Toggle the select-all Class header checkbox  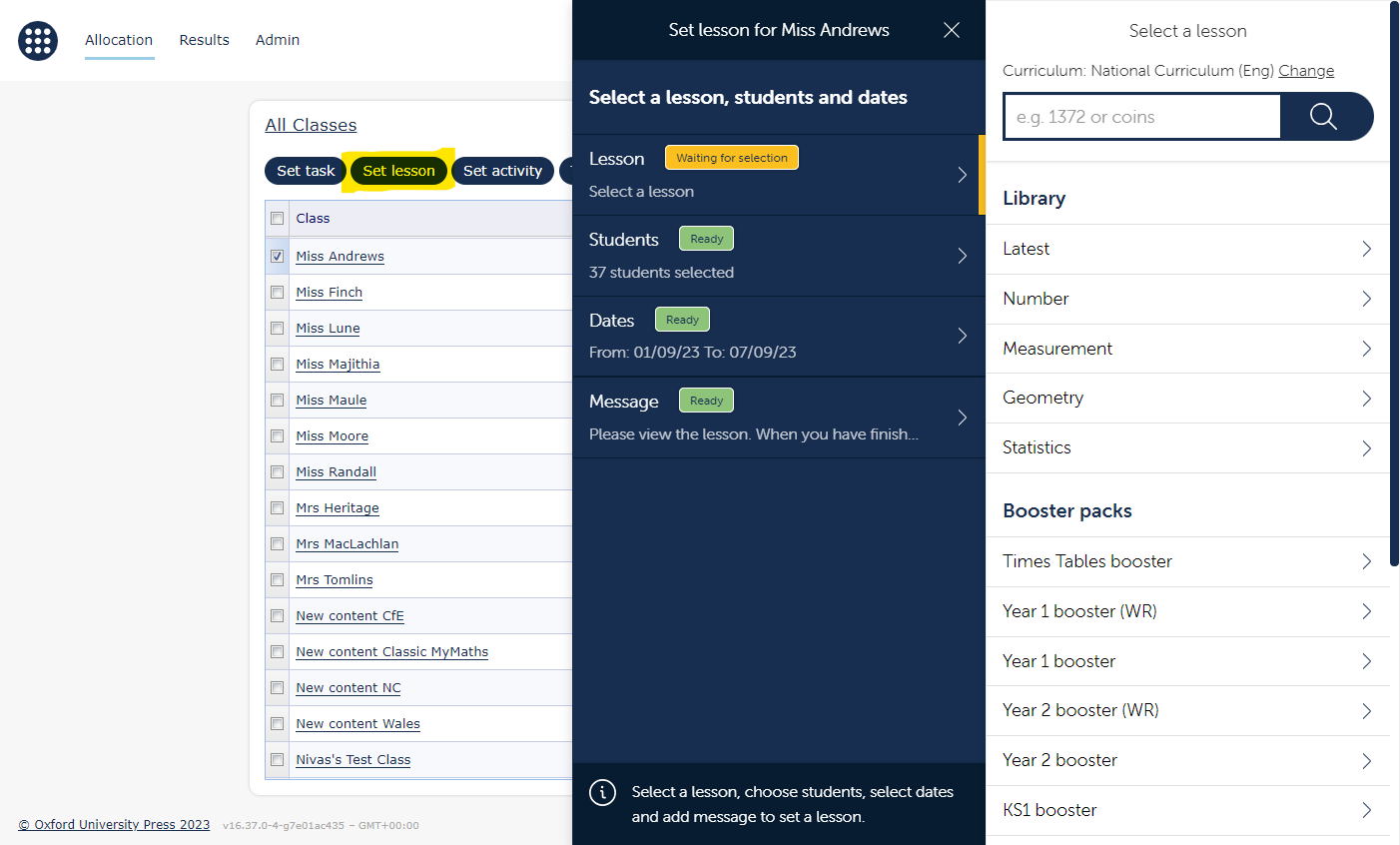click(277, 218)
